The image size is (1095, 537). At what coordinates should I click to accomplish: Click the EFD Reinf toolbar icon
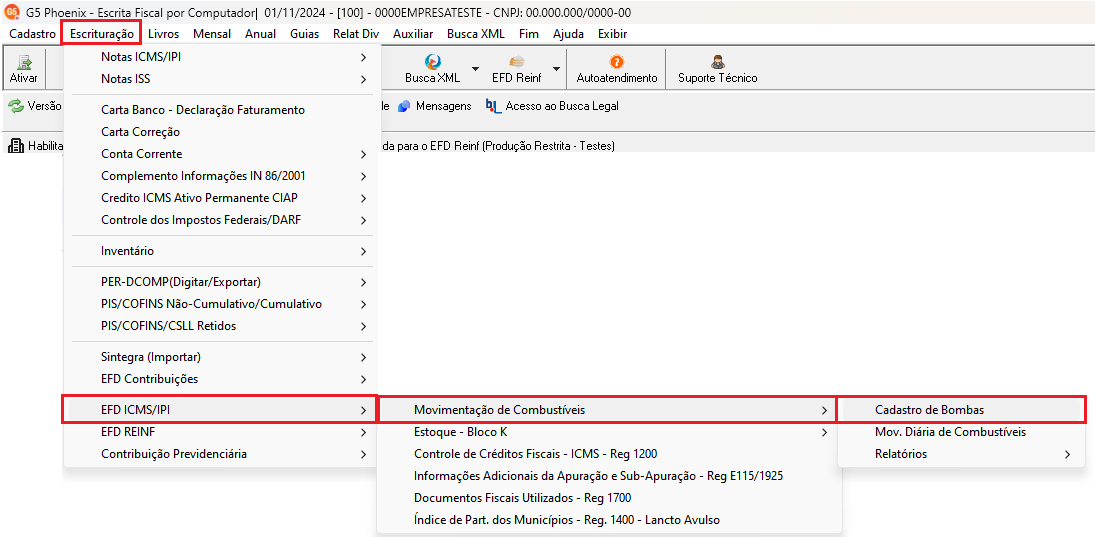pos(517,62)
